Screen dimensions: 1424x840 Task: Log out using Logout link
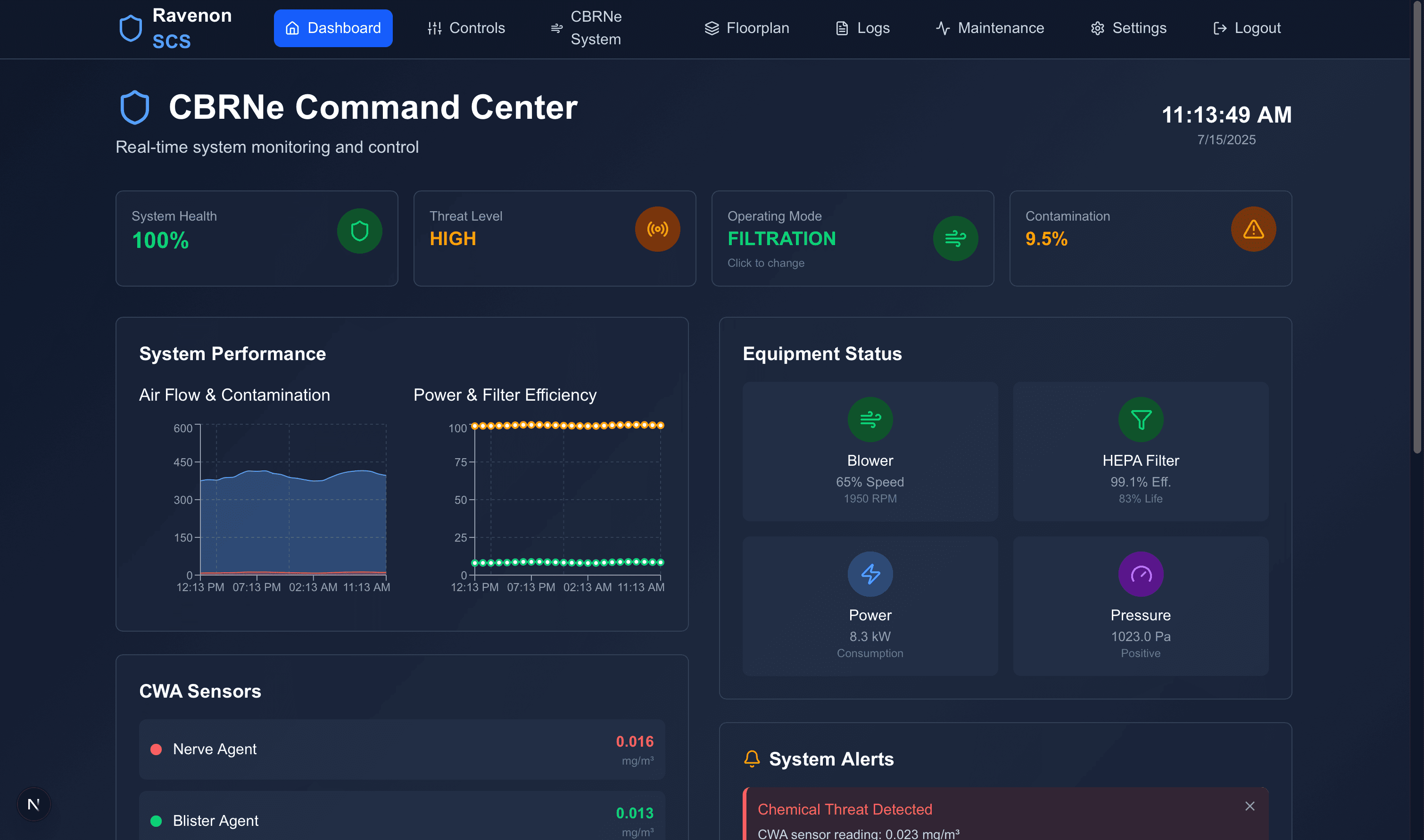[x=1246, y=28]
